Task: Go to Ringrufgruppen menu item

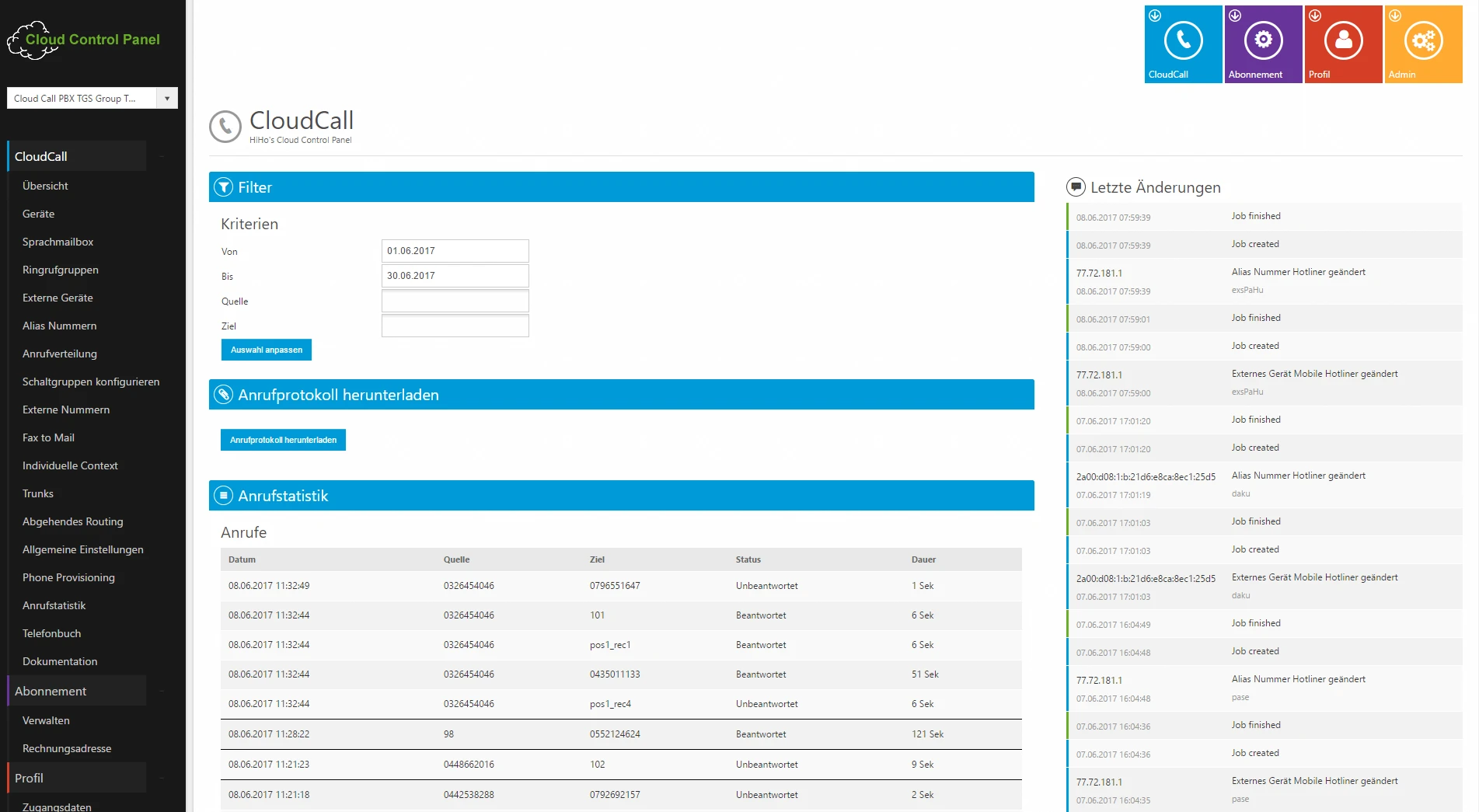Action: click(x=60, y=270)
